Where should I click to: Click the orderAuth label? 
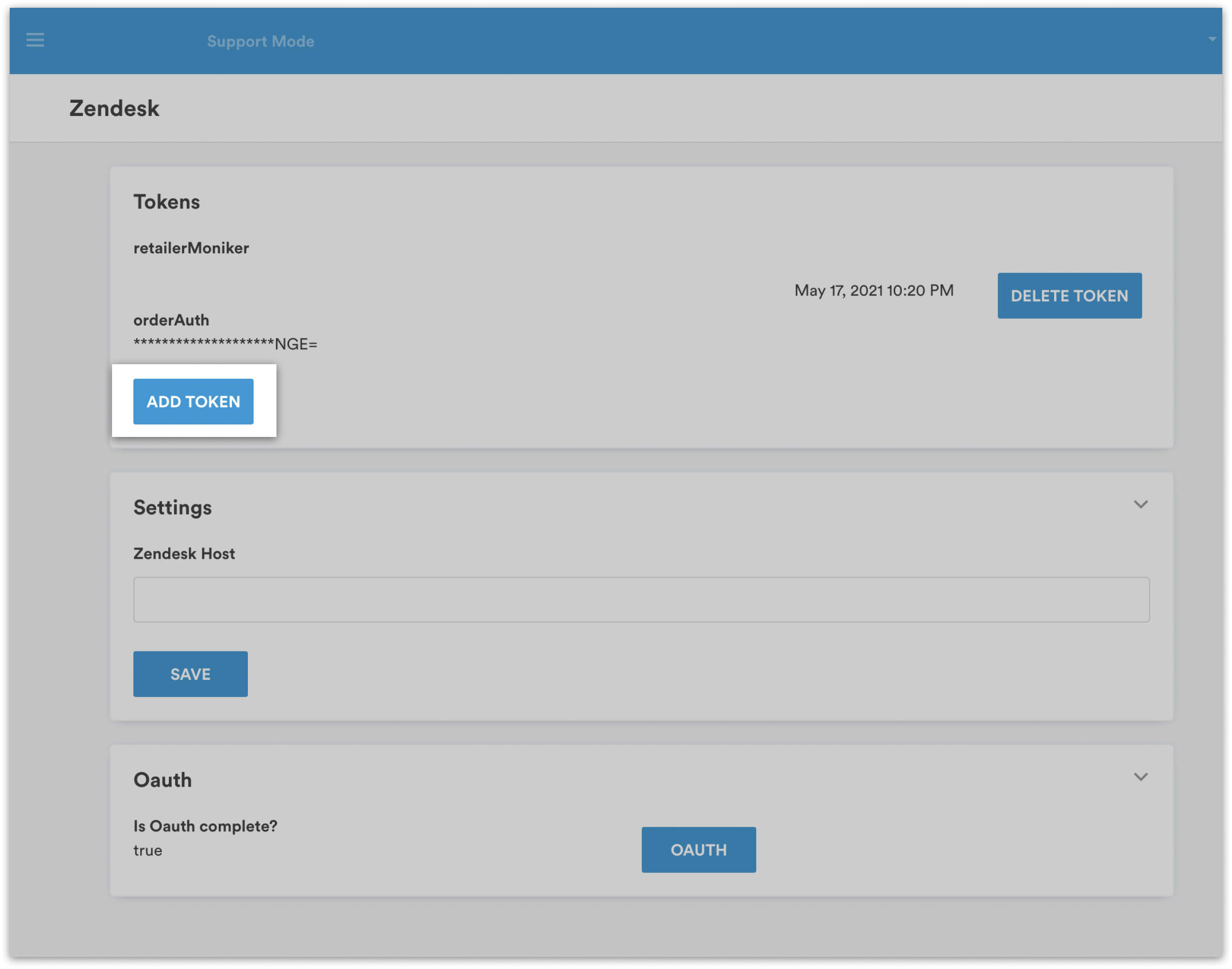tap(171, 320)
